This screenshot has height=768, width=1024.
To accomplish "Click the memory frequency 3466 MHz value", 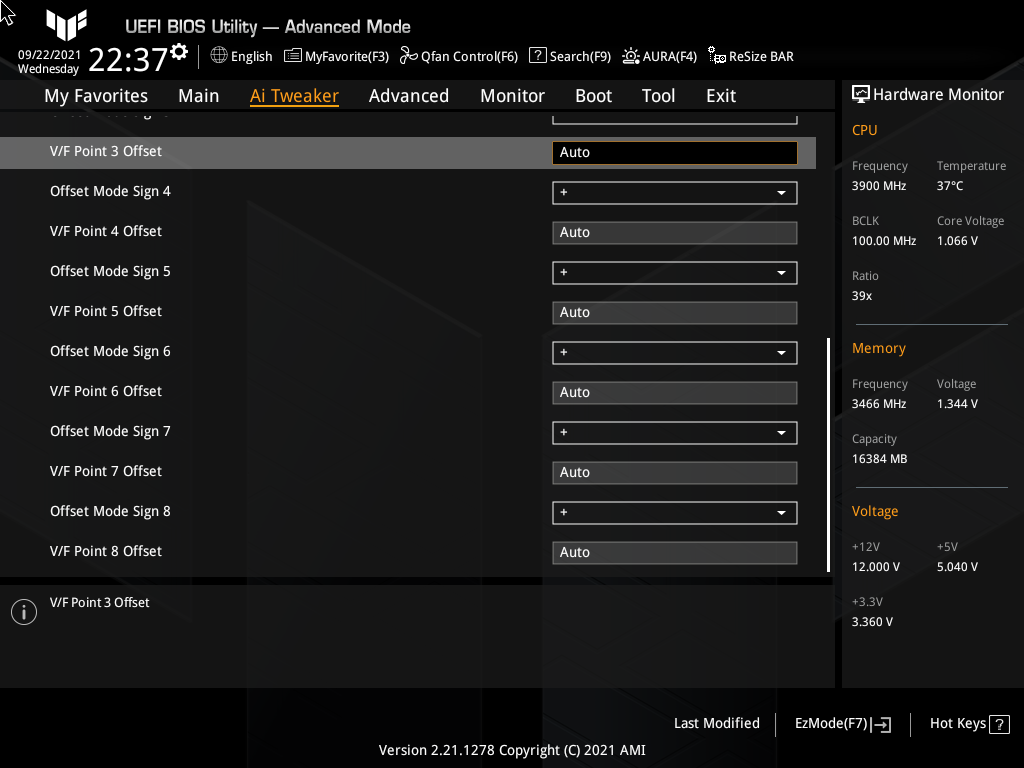I will coord(878,404).
